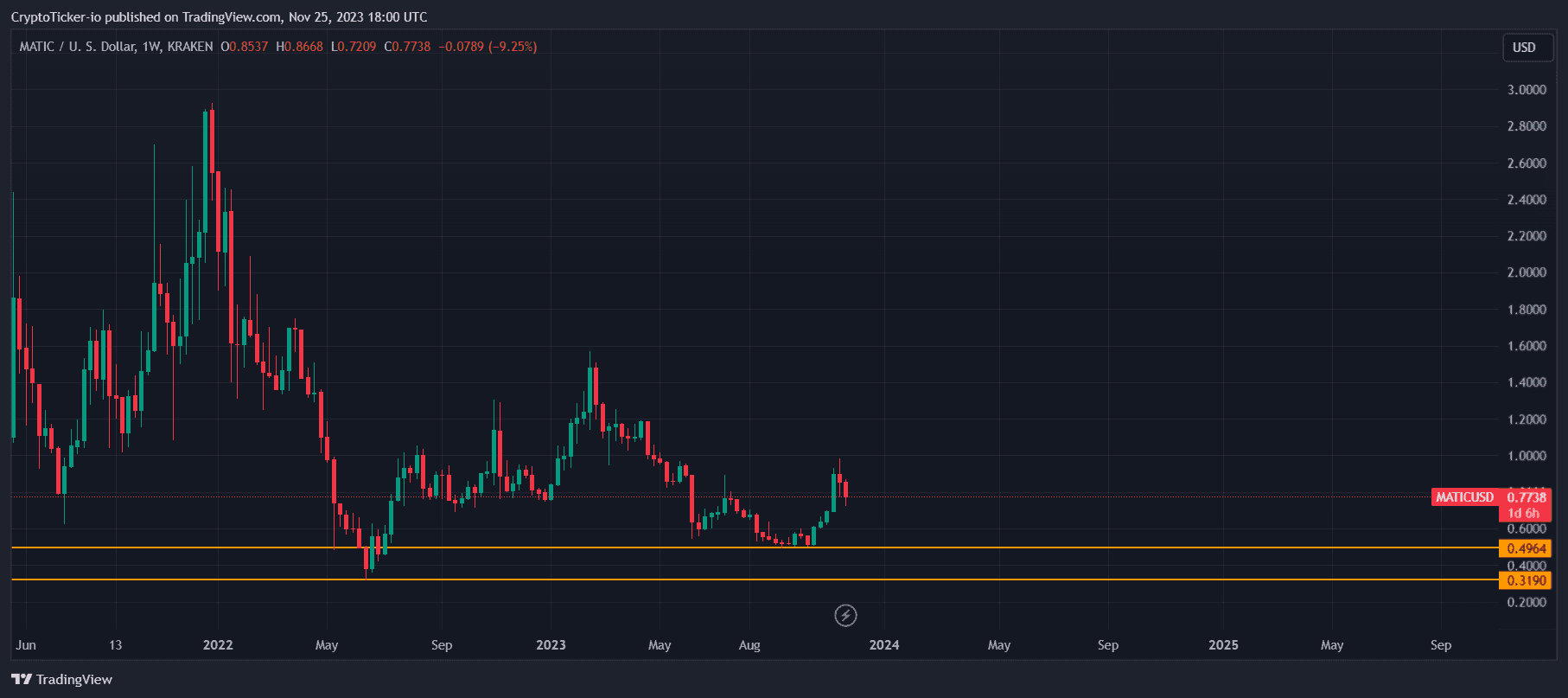Click the TradingView logo icon

pos(22,679)
